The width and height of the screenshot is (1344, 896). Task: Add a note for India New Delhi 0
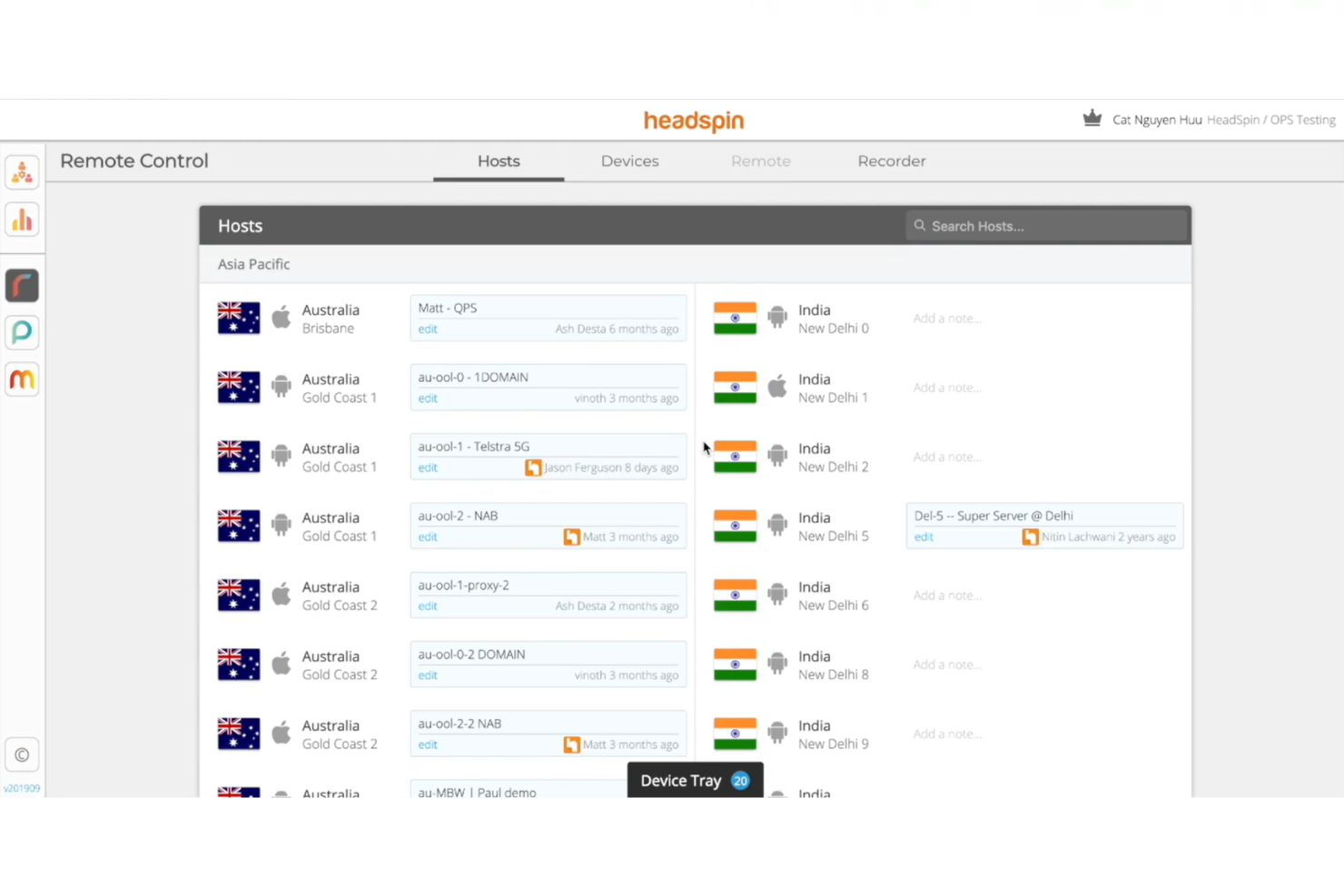pyautogui.click(x=947, y=318)
